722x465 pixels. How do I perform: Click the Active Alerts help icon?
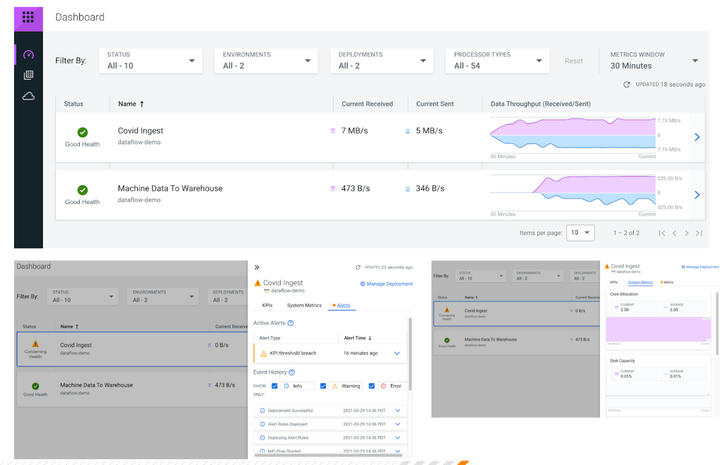pyautogui.click(x=291, y=323)
